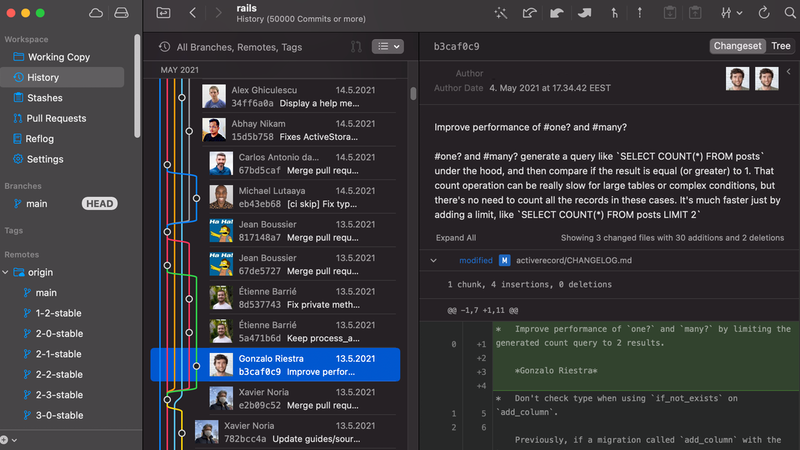Viewport: 800px width, 450px height.
Task: Open the add menu at sidebar bottom
Action: (x=9, y=440)
